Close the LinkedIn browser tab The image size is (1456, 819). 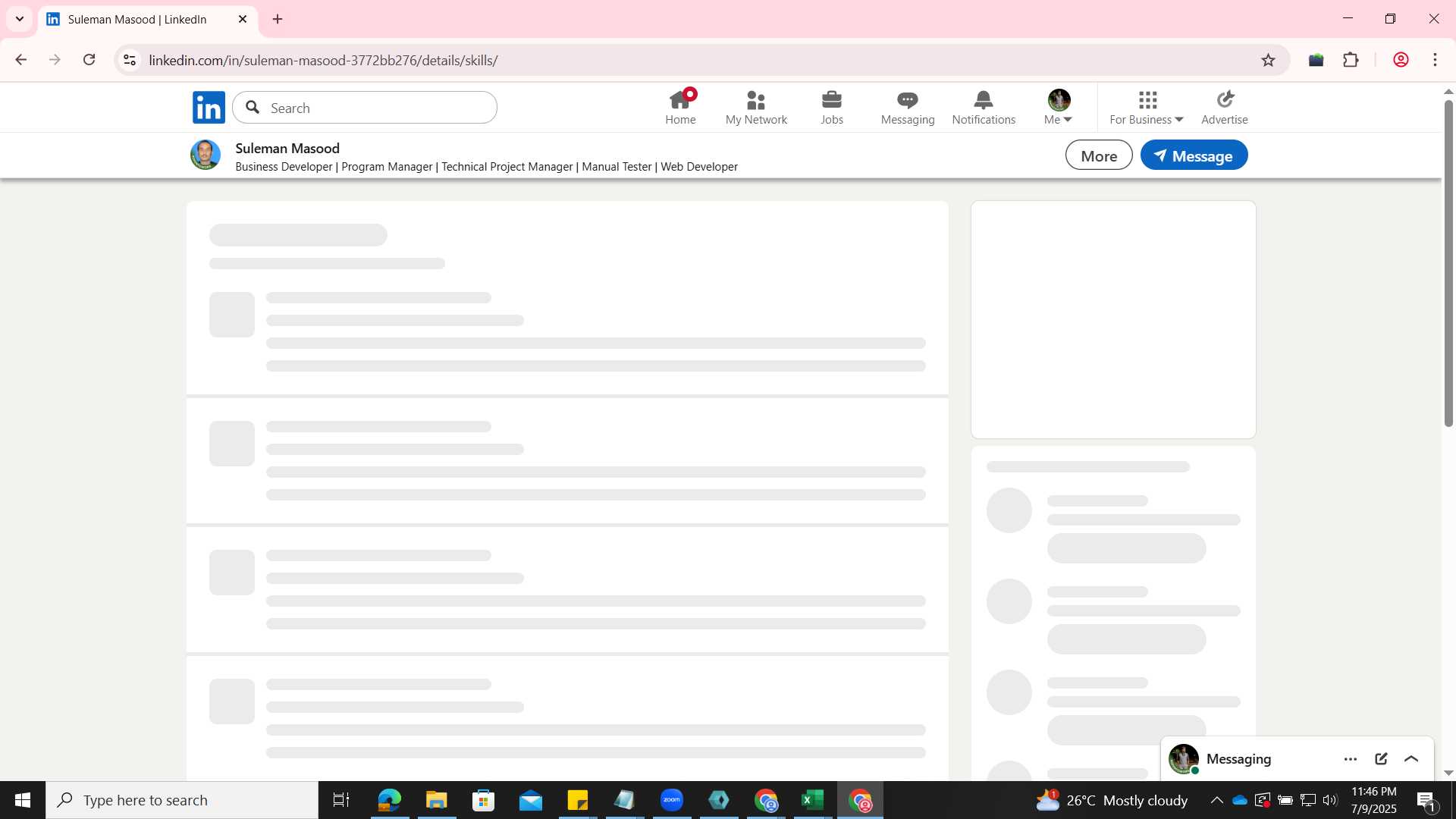[243, 20]
